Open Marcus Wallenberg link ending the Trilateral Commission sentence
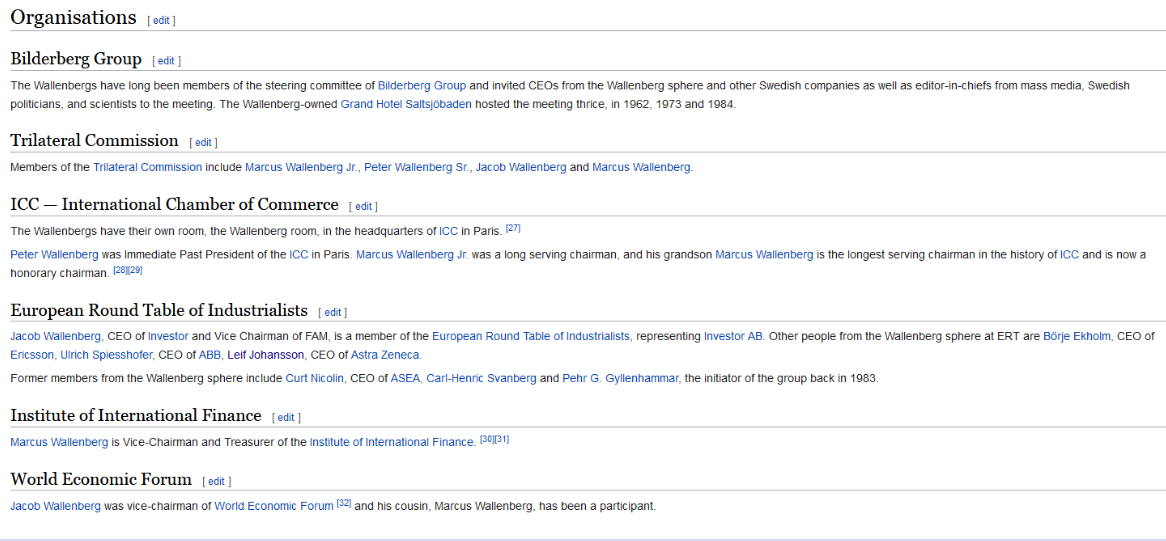 click(x=642, y=167)
